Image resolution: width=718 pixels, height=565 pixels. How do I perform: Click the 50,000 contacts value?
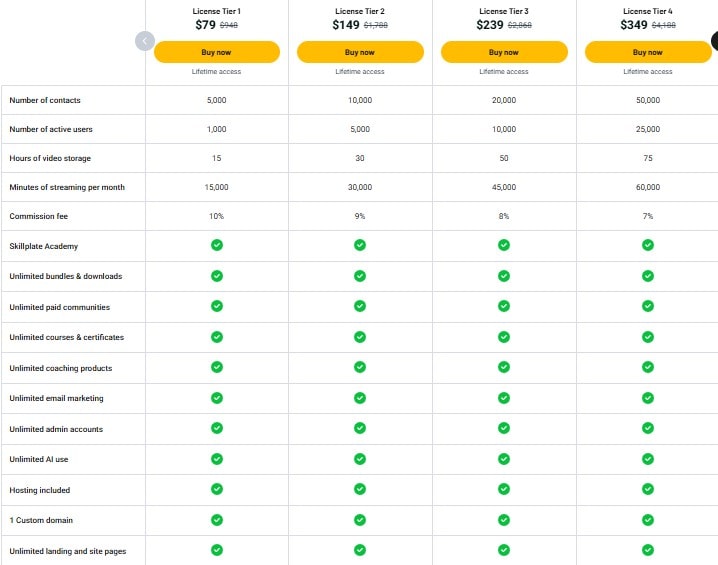pyautogui.click(x=648, y=100)
